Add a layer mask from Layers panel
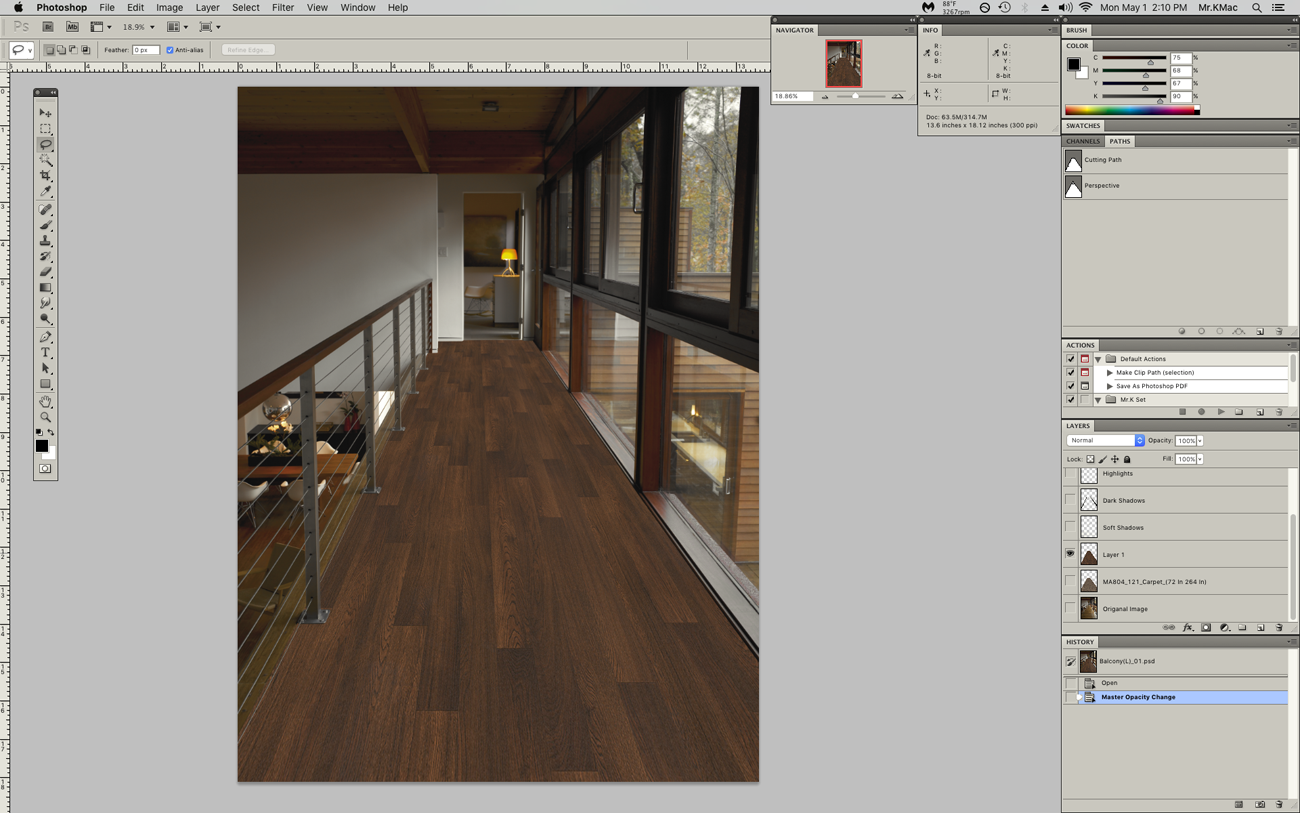This screenshot has width=1300, height=813. tap(1206, 628)
